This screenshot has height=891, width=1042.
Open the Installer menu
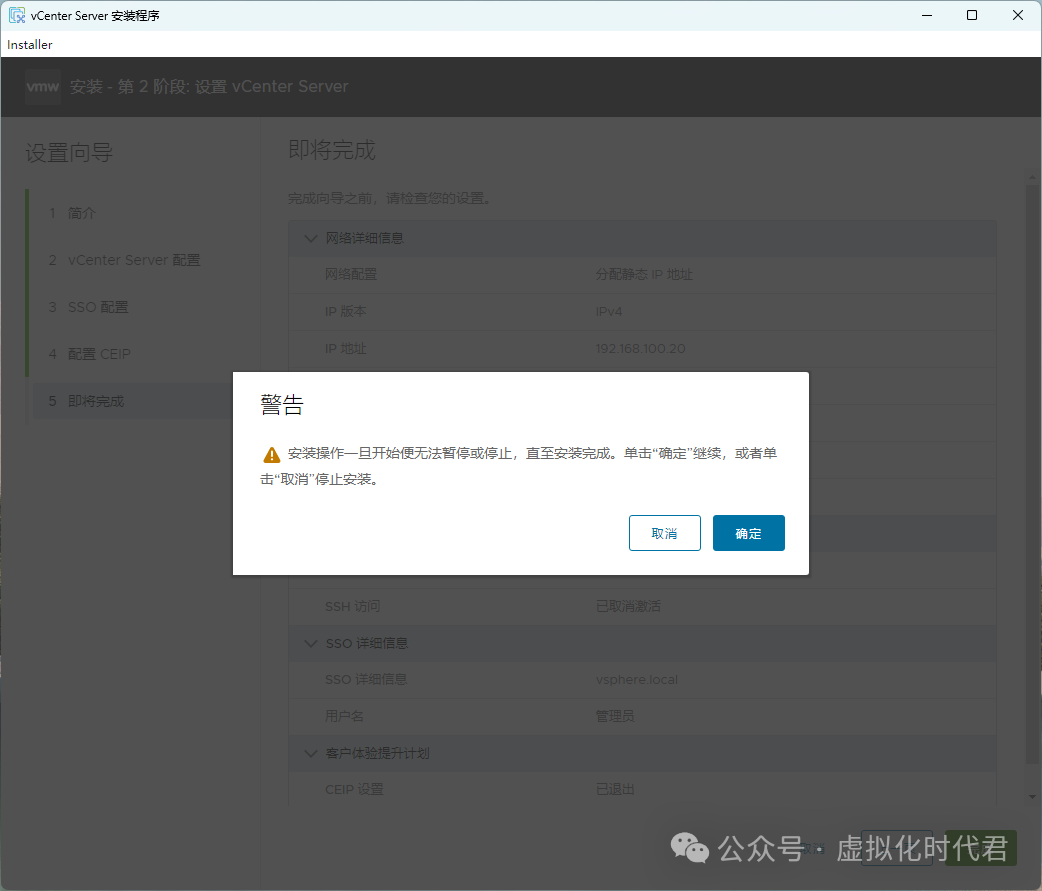pos(30,45)
